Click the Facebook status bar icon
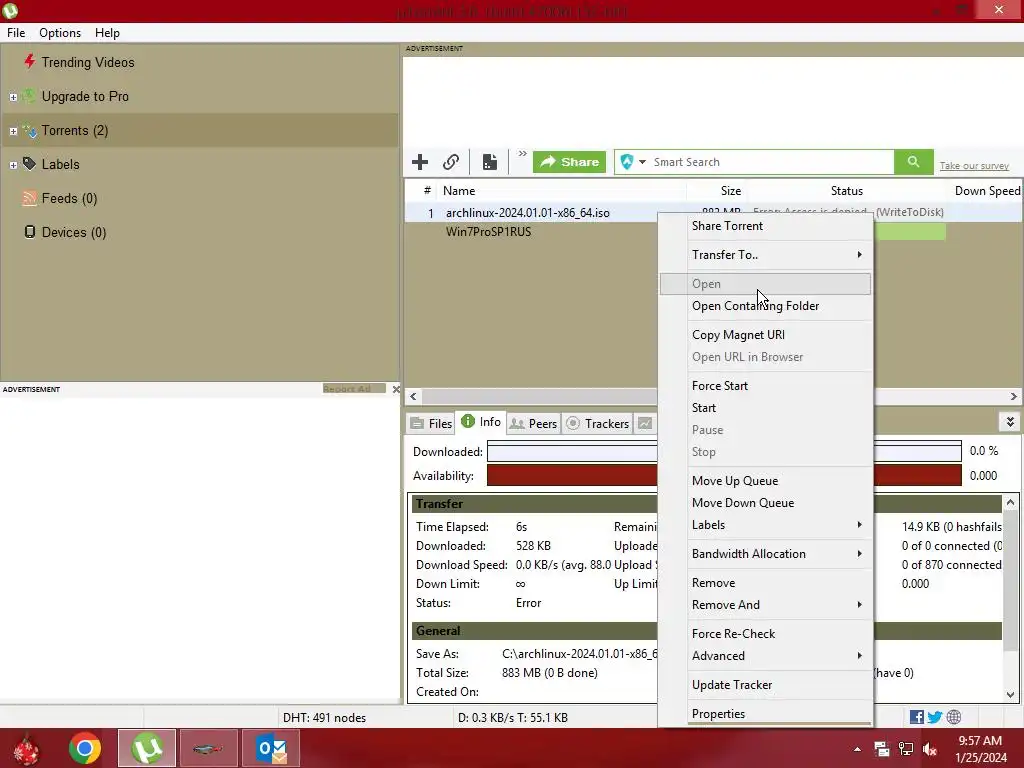 916,717
